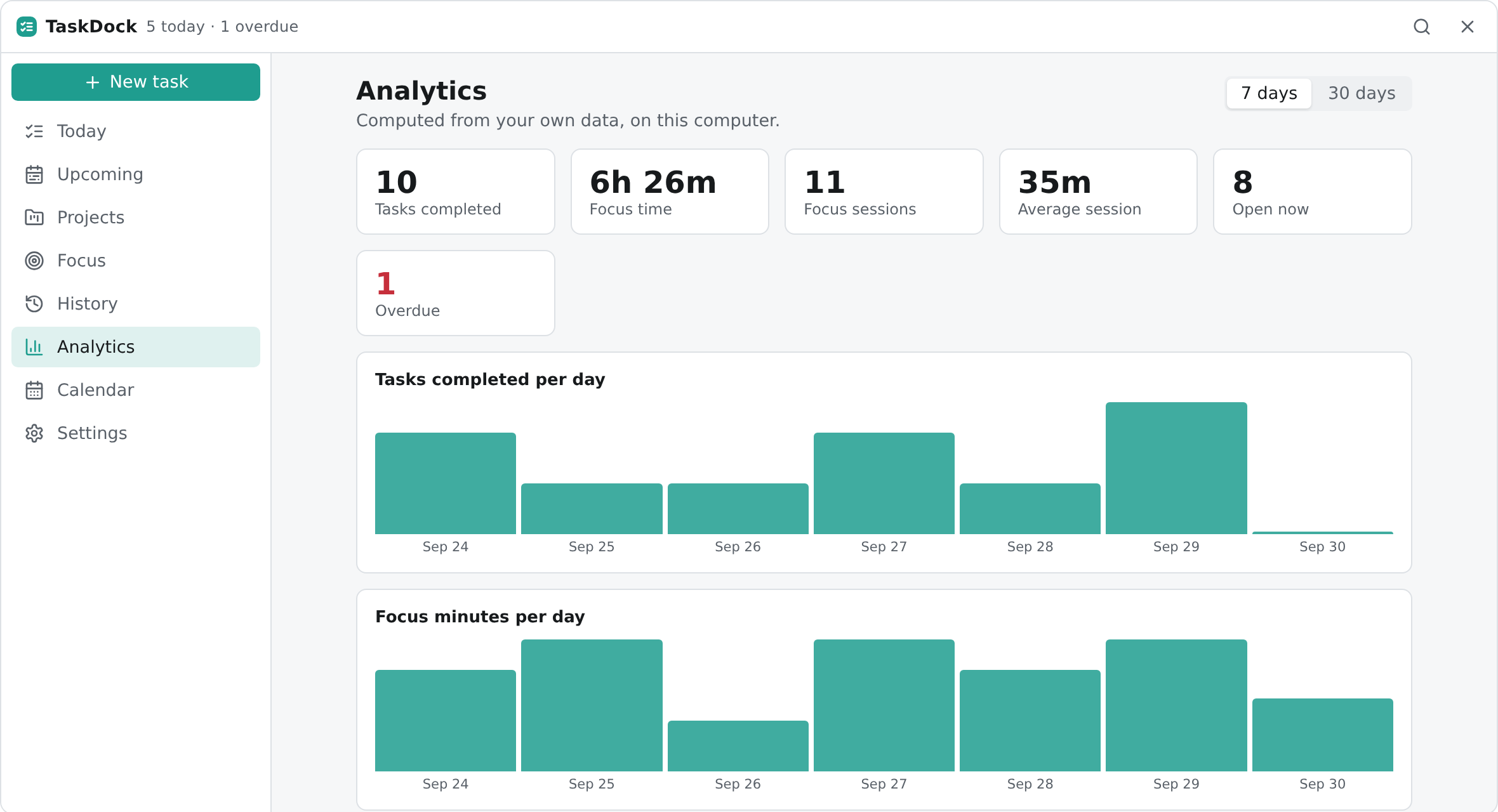Screen dimensions: 1498x812
Task: Switch range to 7 days
Action: (1269, 93)
